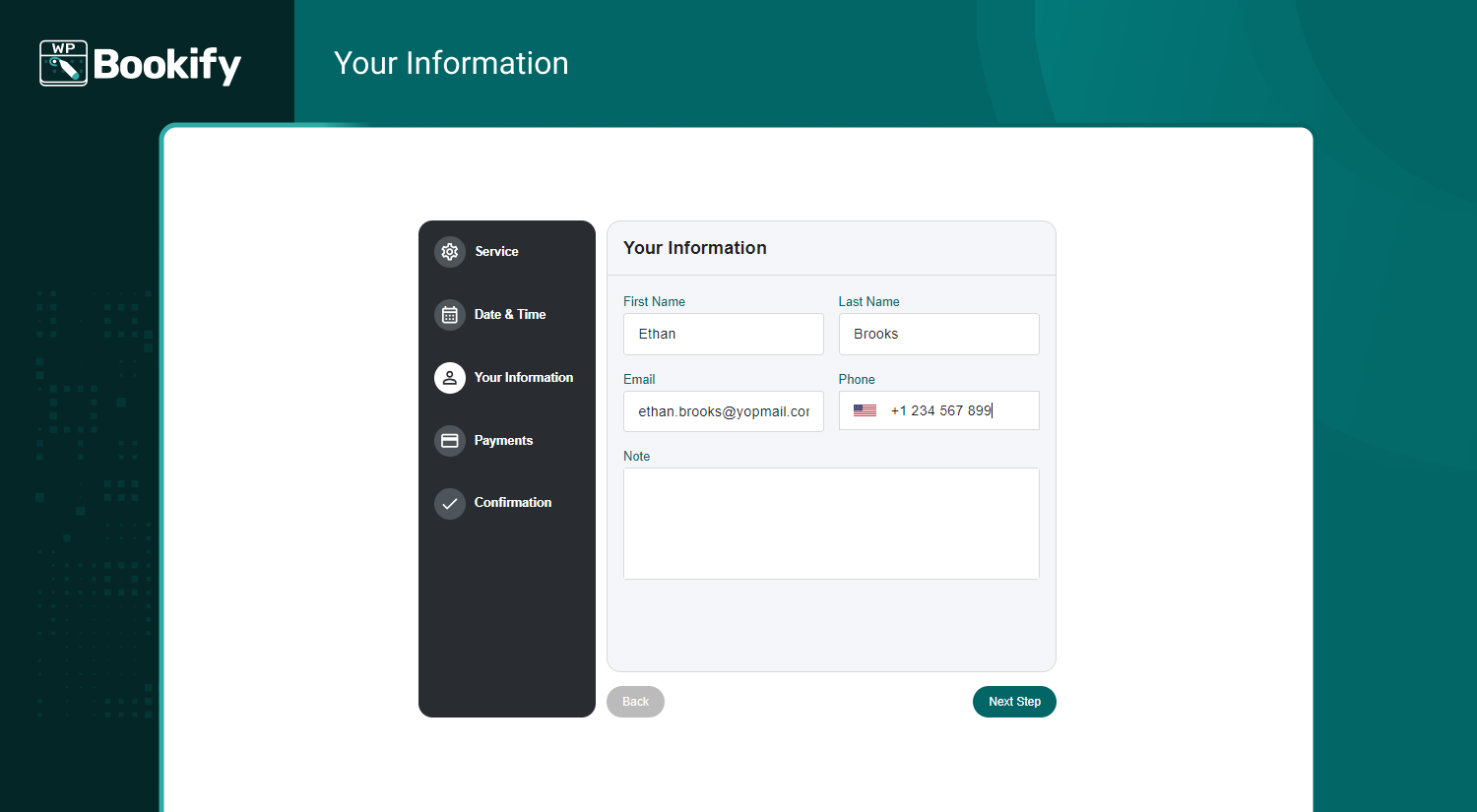The image size is (1477, 812).
Task: Navigate to the Payments step
Action: 504,440
